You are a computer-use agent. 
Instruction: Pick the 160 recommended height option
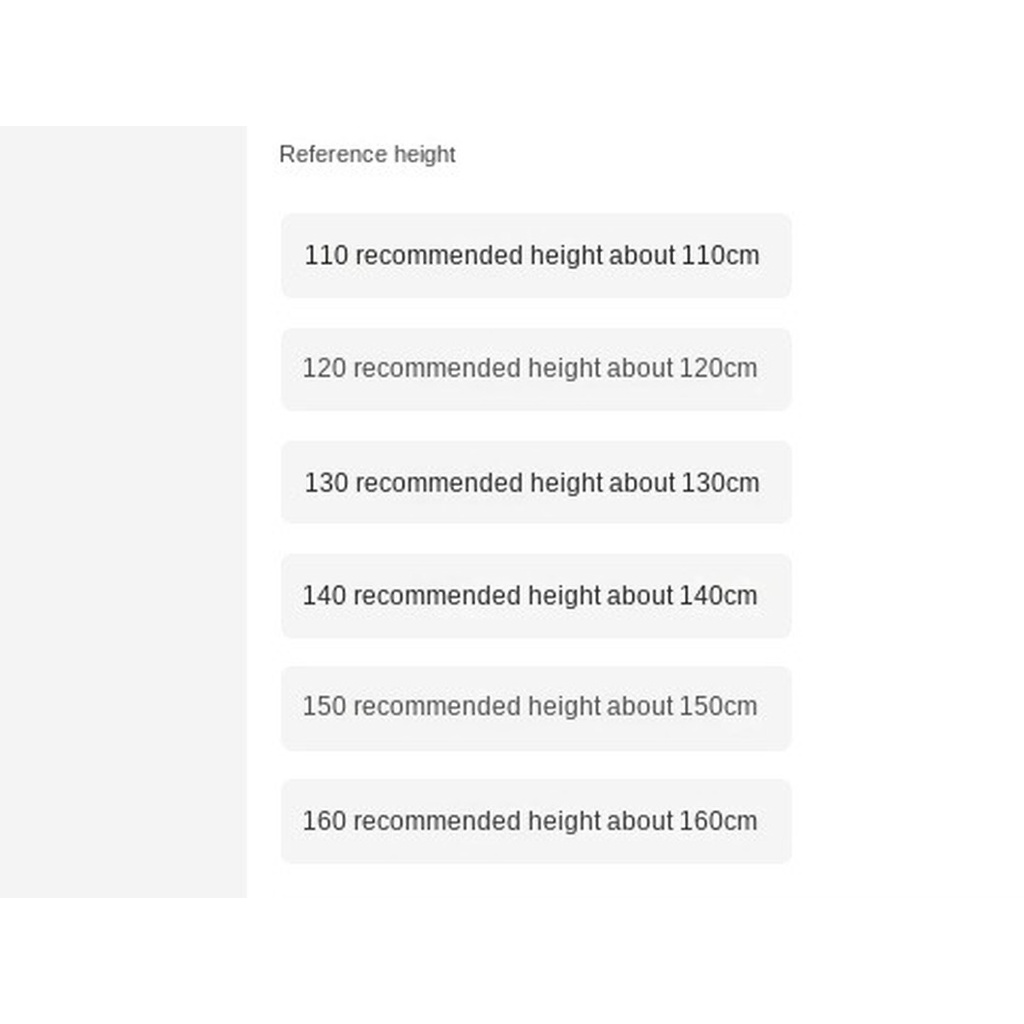click(535, 821)
